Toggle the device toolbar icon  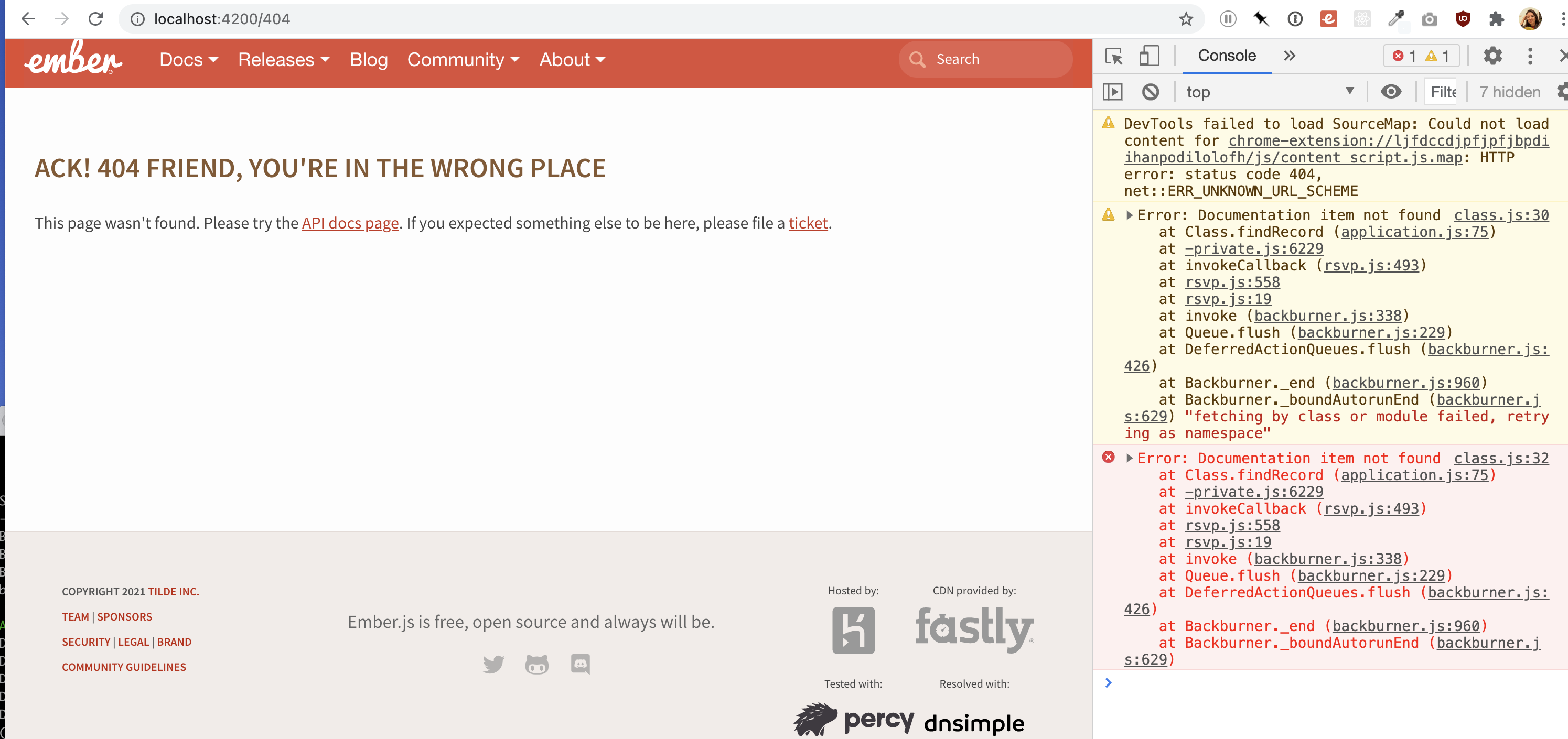tap(1148, 56)
